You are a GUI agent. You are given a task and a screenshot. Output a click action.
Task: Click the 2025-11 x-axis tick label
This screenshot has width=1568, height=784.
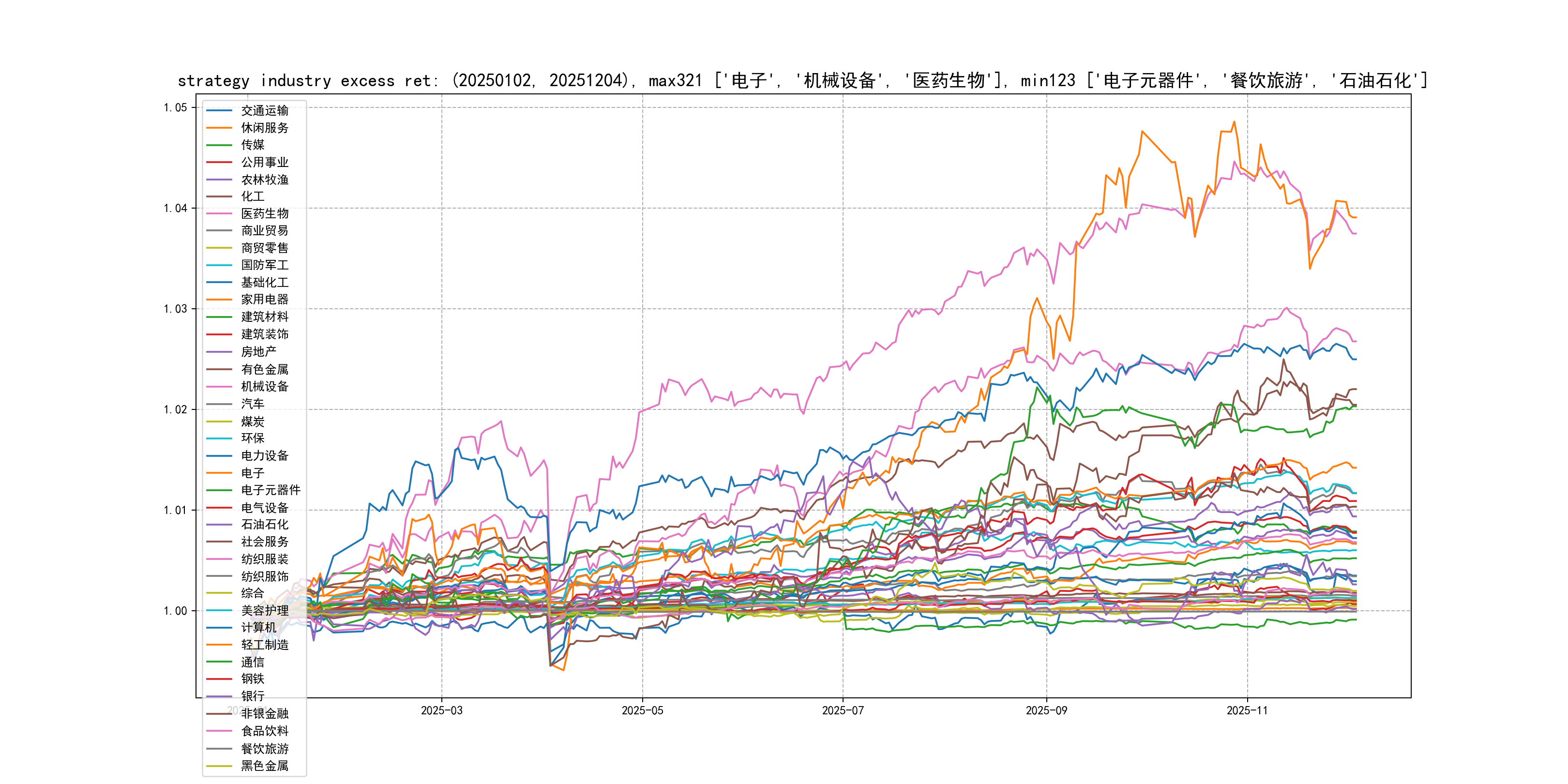pos(1247,711)
